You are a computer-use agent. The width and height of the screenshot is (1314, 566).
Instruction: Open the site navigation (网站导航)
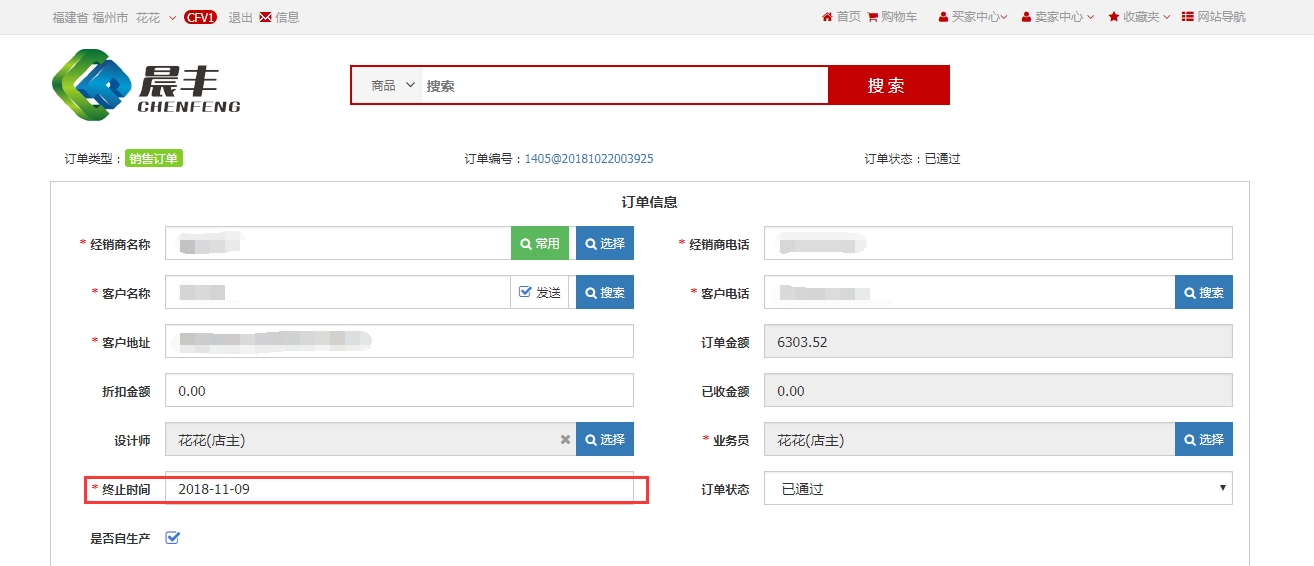pos(1214,17)
